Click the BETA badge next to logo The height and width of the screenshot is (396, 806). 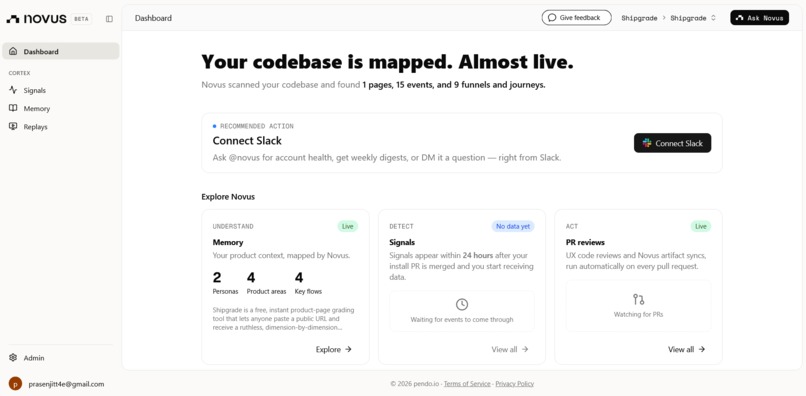[81, 19]
